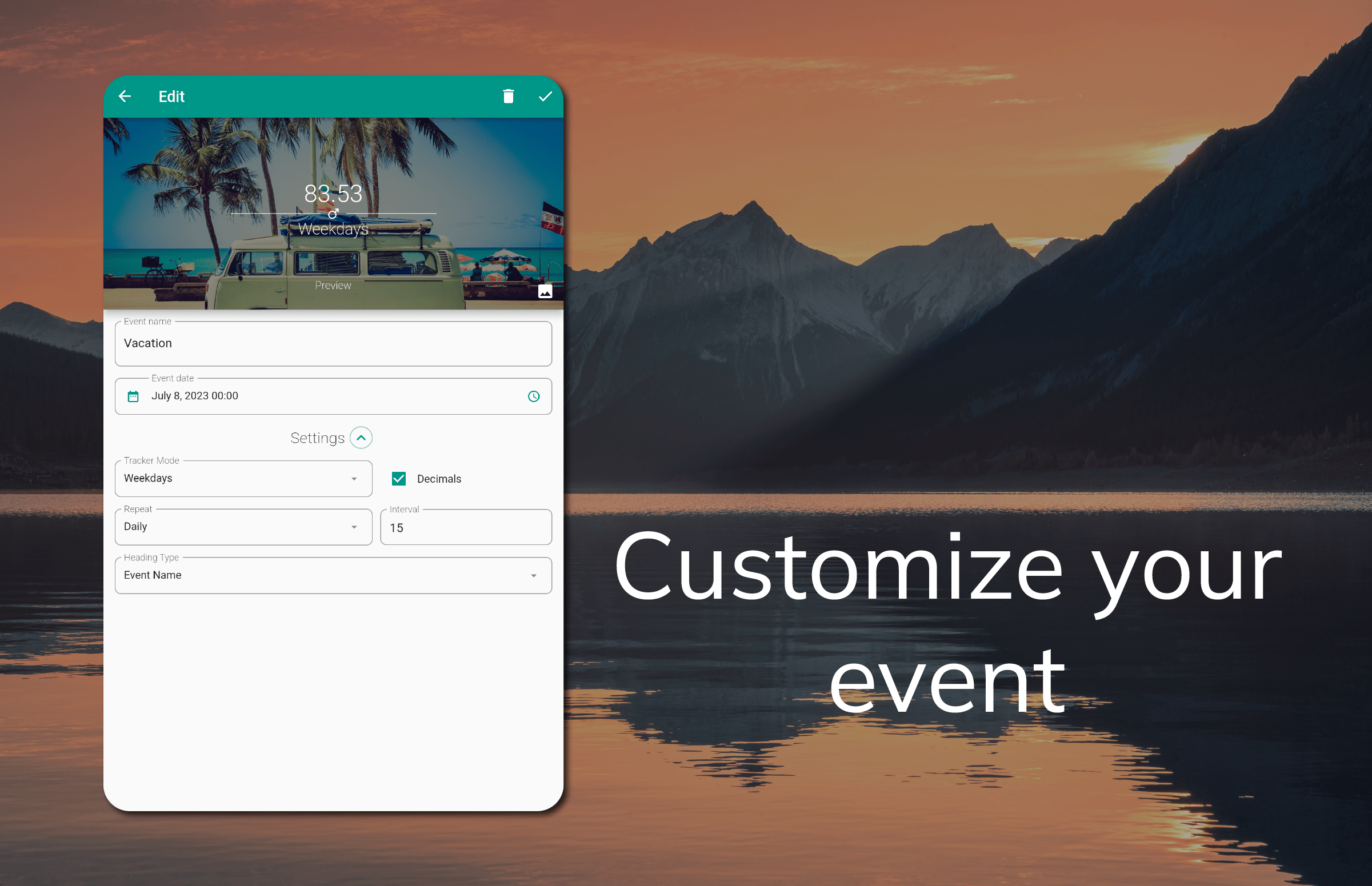Click the Settings heading text
The height and width of the screenshot is (886, 1372).
(317, 438)
